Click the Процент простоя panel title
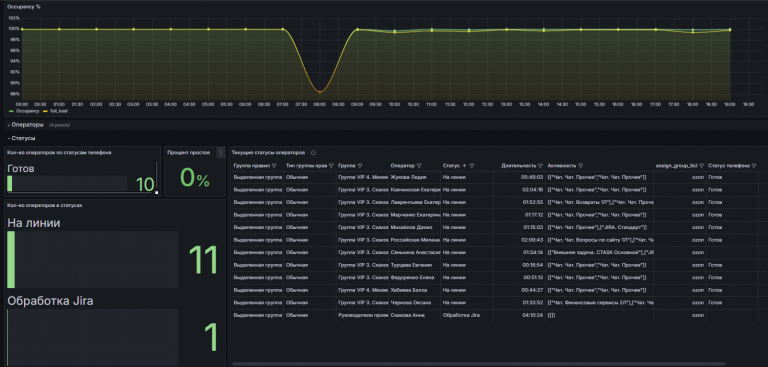 pos(189,153)
